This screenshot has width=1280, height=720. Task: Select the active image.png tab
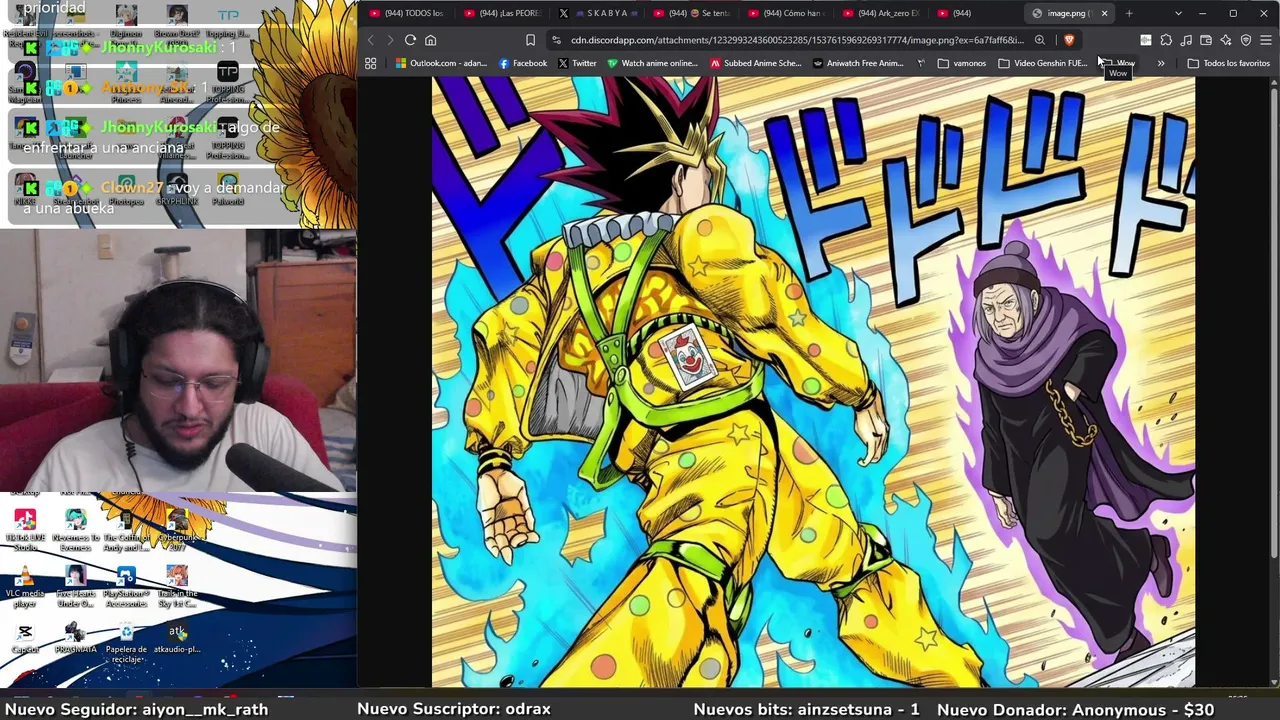click(x=1070, y=13)
